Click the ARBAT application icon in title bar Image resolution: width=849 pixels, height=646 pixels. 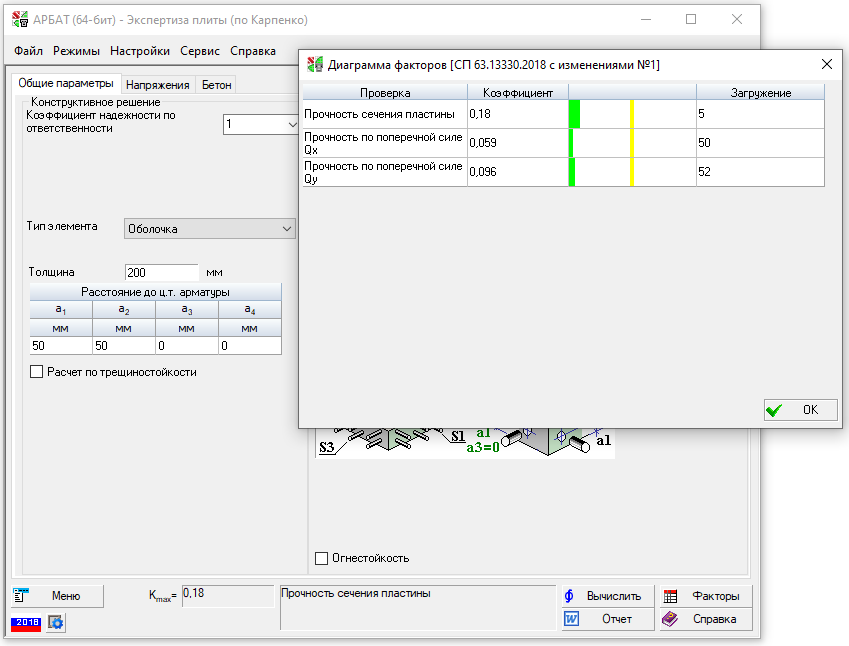[18, 19]
